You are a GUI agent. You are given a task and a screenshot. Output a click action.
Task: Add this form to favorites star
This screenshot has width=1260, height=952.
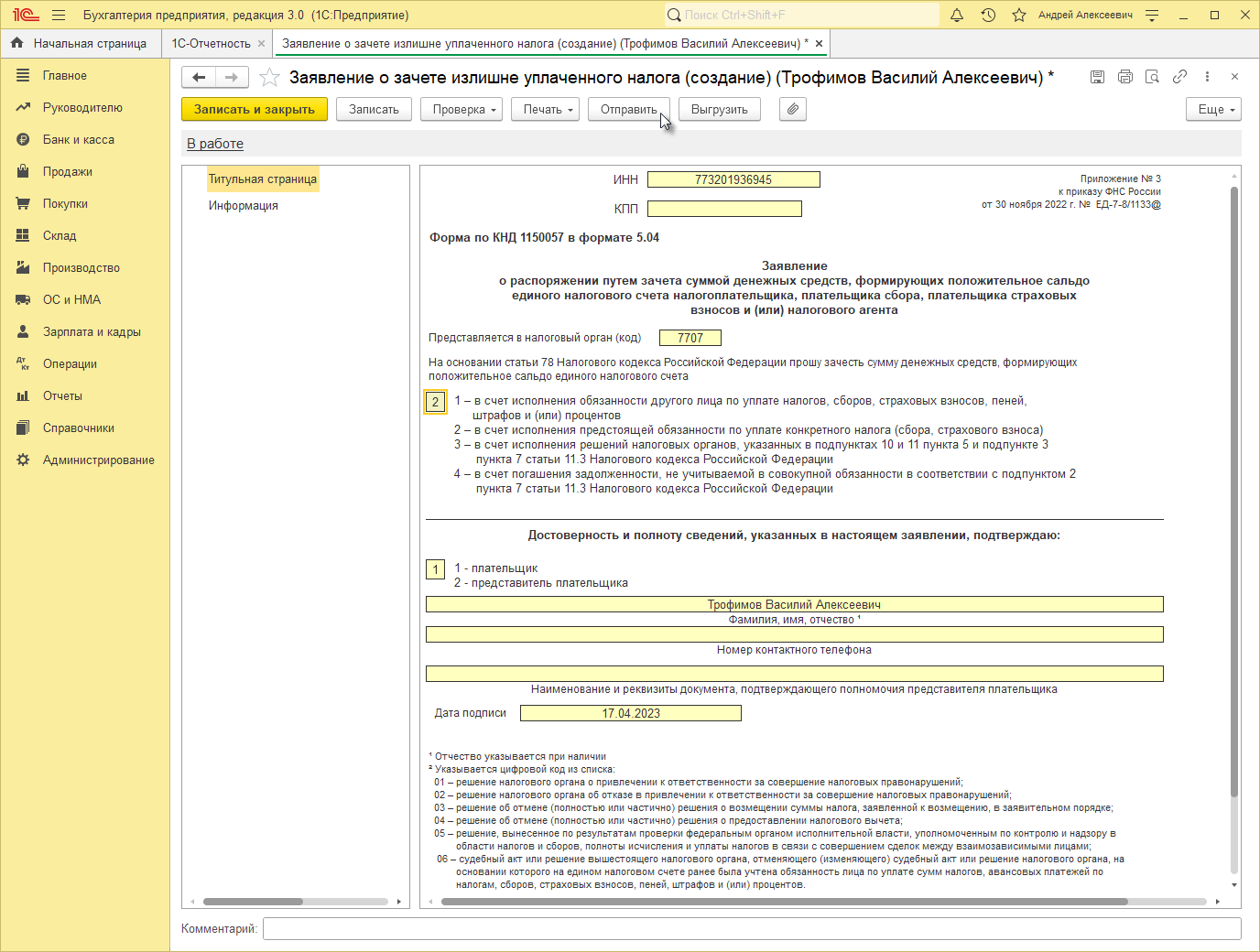tap(269, 78)
